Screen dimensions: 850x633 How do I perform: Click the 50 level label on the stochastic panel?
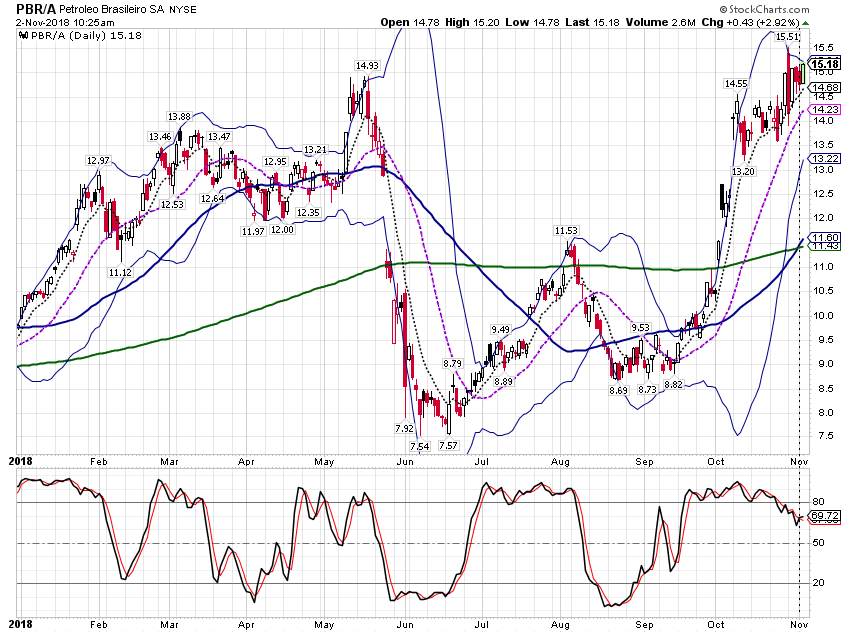818,542
